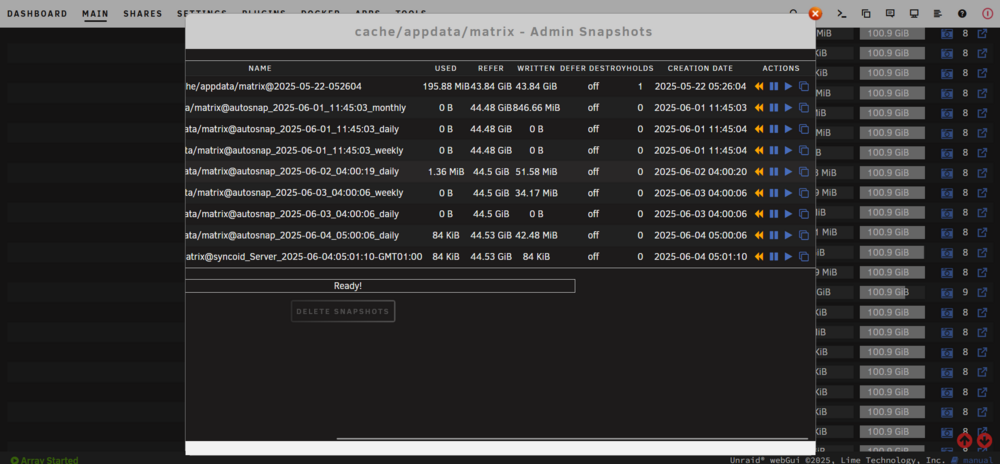The height and width of the screenshot is (464, 1000).
Task: Send the autosnap 2025-06-01 11:45:03_weekly snapshot
Action: click(x=788, y=150)
